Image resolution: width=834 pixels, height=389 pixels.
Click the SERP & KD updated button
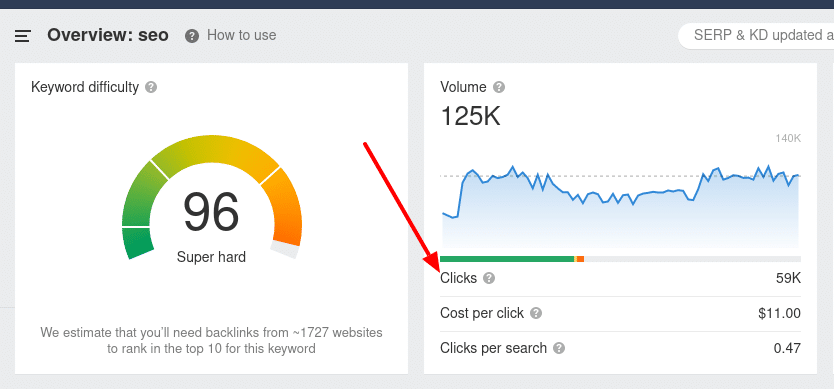tap(756, 36)
